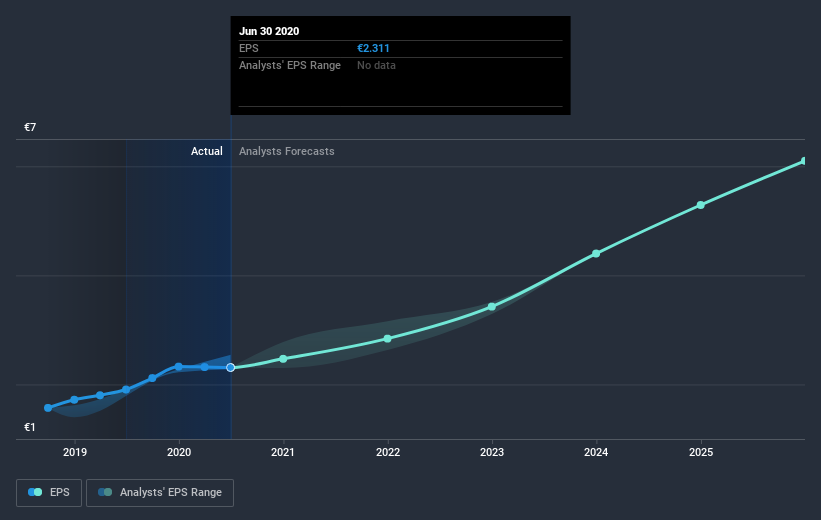821x520 pixels.
Task: Click the No data tooltip text
Action: coord(376,65)
